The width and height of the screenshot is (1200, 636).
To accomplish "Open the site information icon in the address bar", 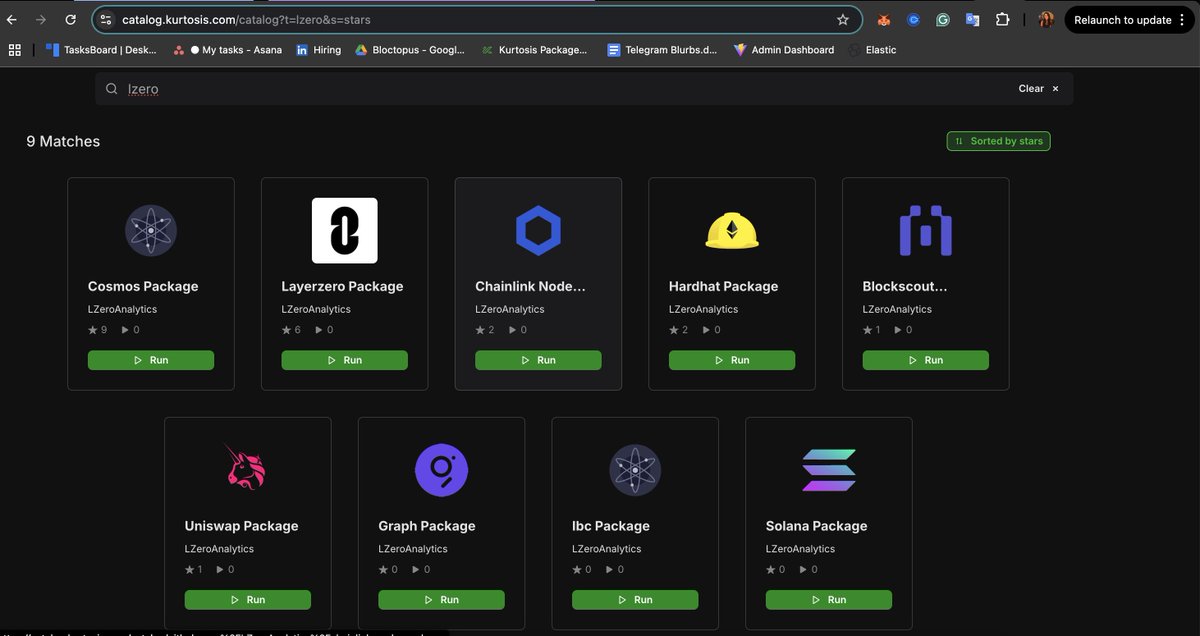I will tap(106, 19).
